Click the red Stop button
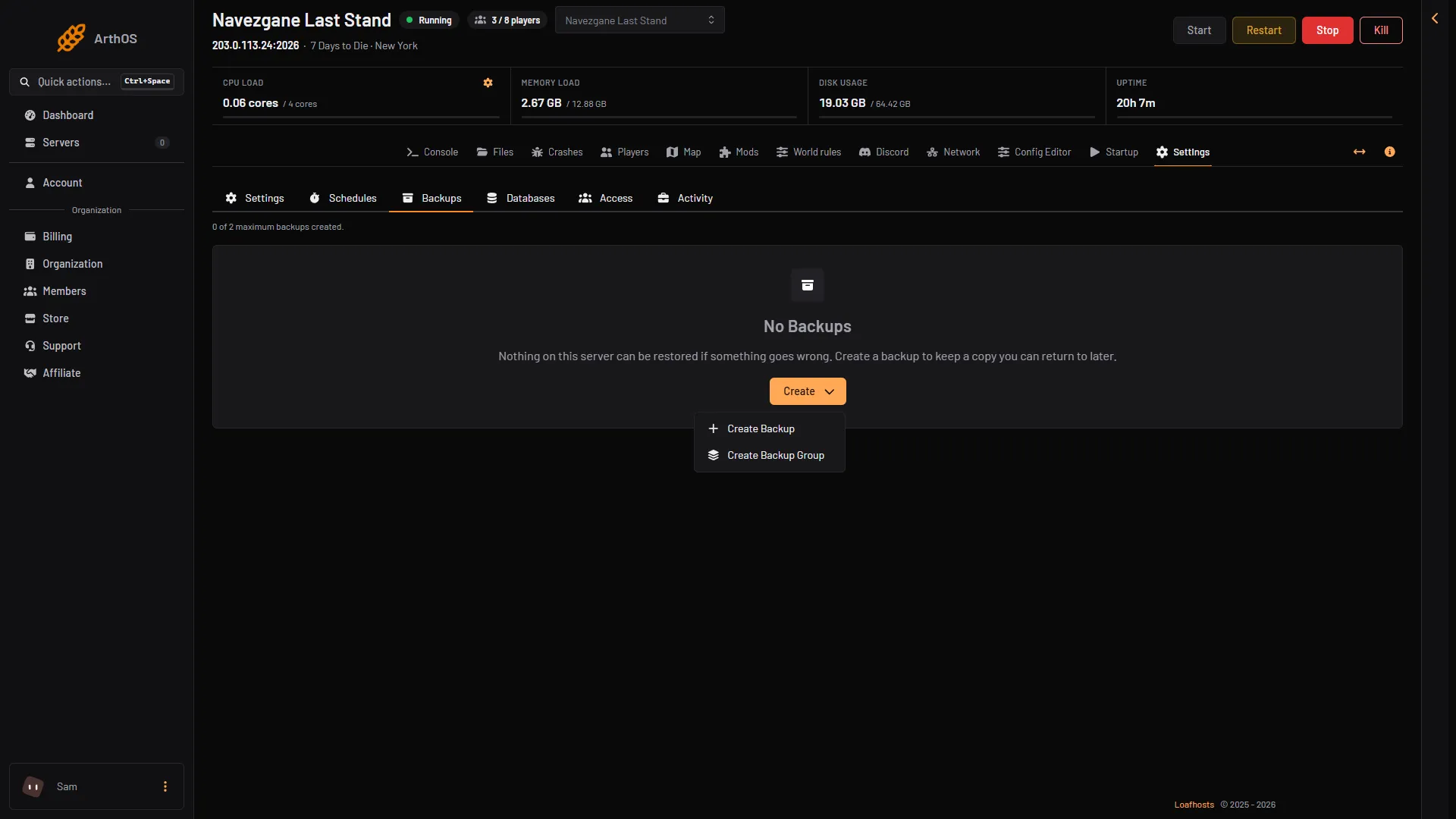The height and width of the screenshot is (819, 1456). point(1327,30)
